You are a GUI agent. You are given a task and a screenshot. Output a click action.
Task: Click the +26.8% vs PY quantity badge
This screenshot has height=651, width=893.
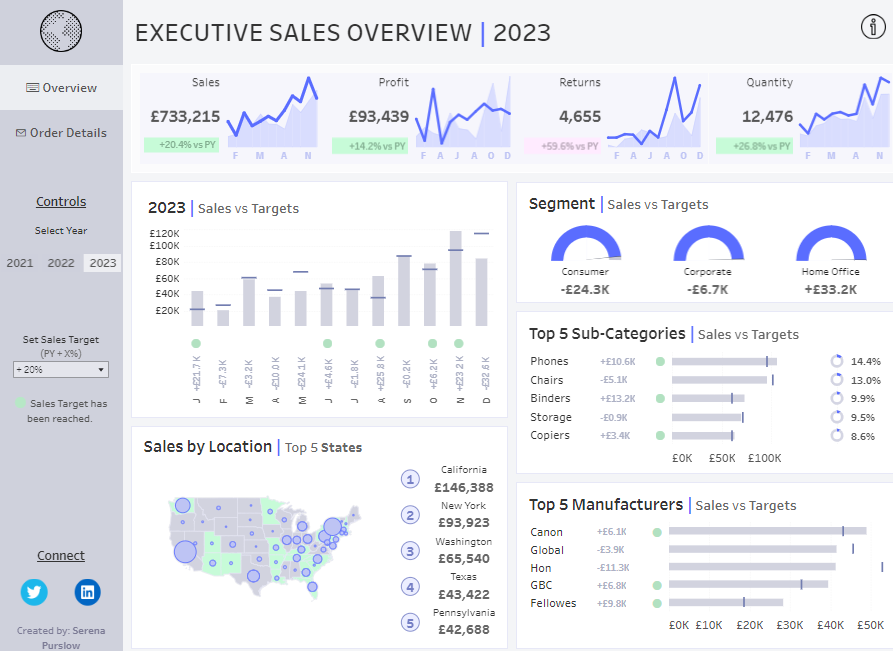pyautogui.click(x=754, y=146)
